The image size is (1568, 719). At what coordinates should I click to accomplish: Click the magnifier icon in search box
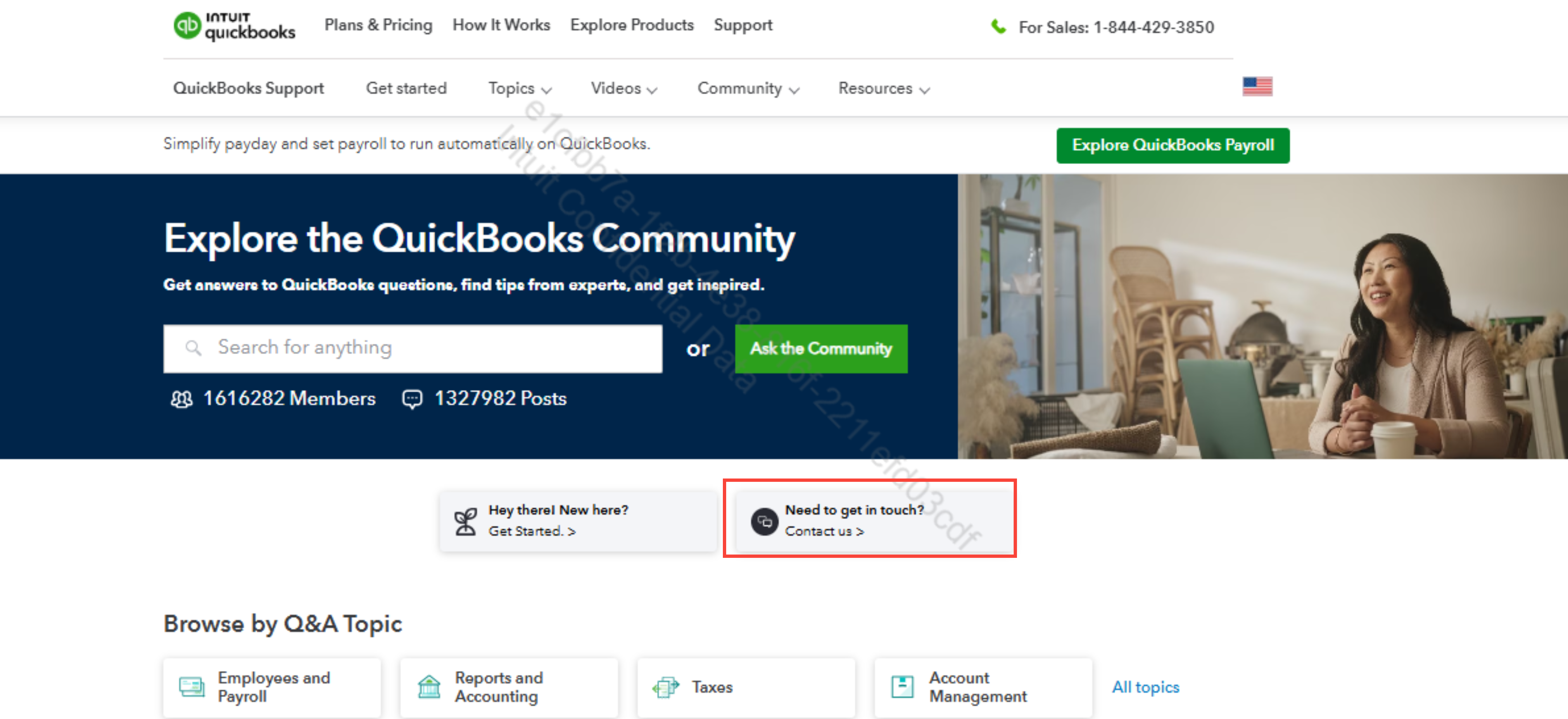(x=193, y=348)
